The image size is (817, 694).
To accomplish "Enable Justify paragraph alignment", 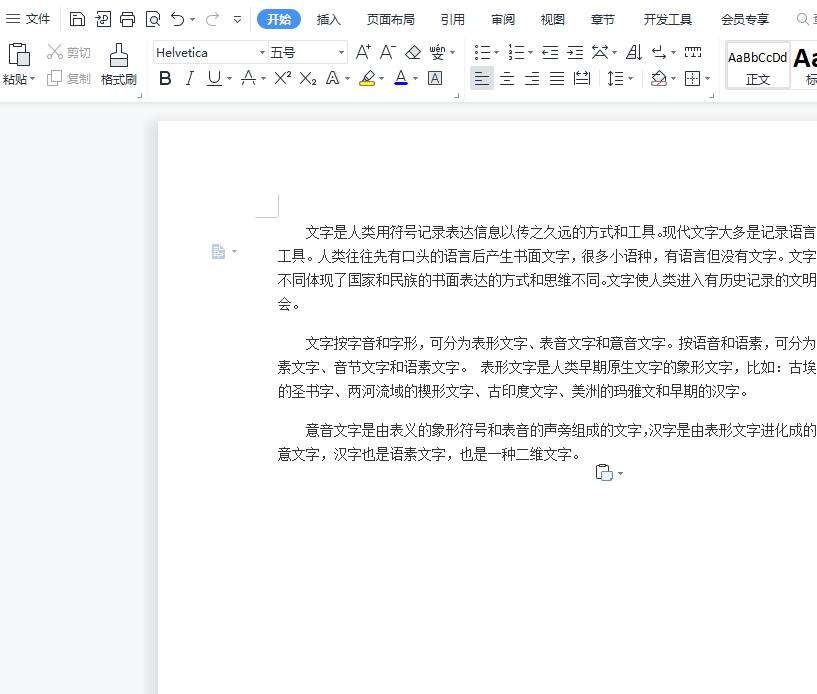I will click(557, 79).
